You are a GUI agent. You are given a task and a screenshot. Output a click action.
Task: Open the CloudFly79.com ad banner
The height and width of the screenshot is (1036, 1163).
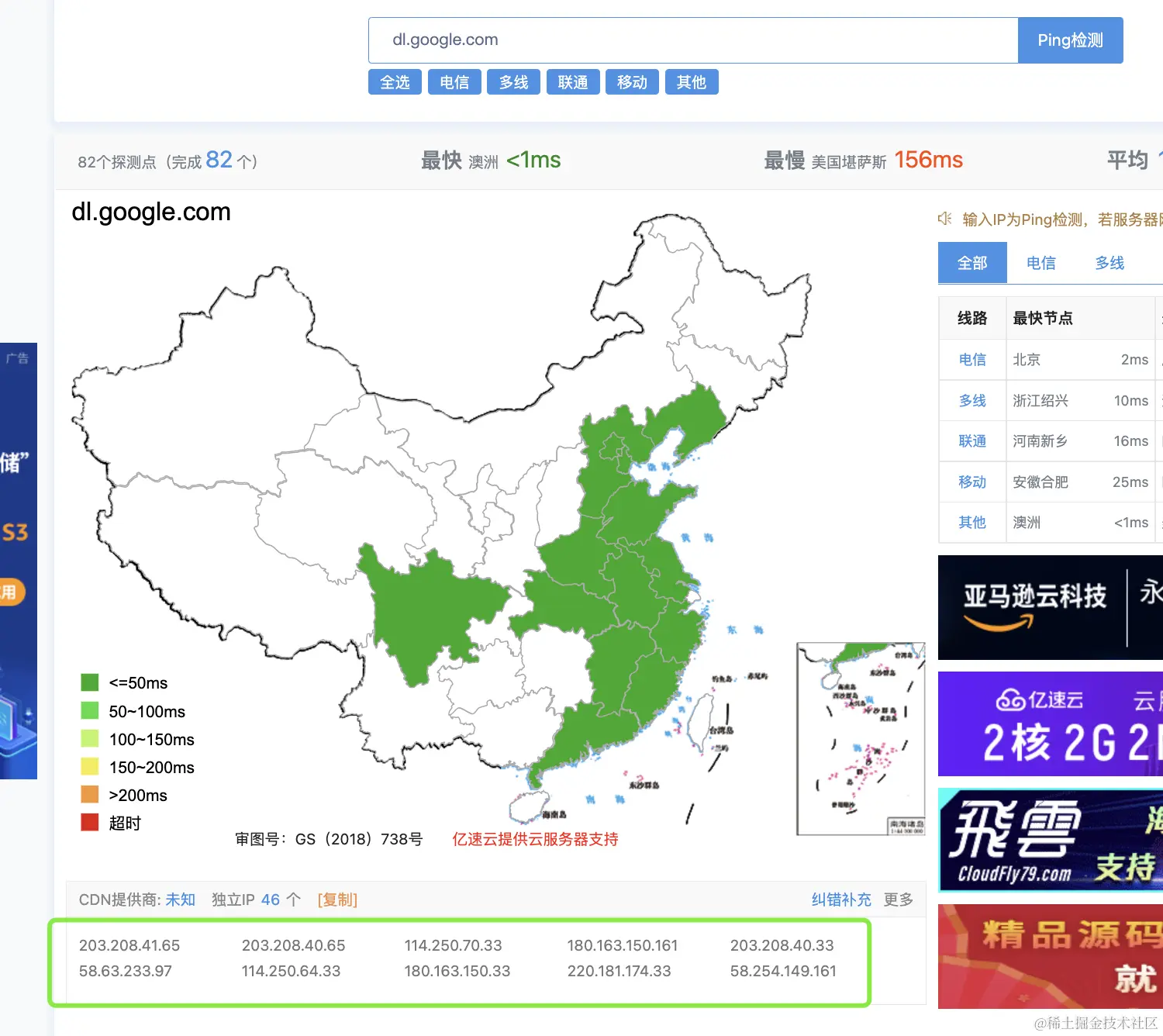(1051, 840)
